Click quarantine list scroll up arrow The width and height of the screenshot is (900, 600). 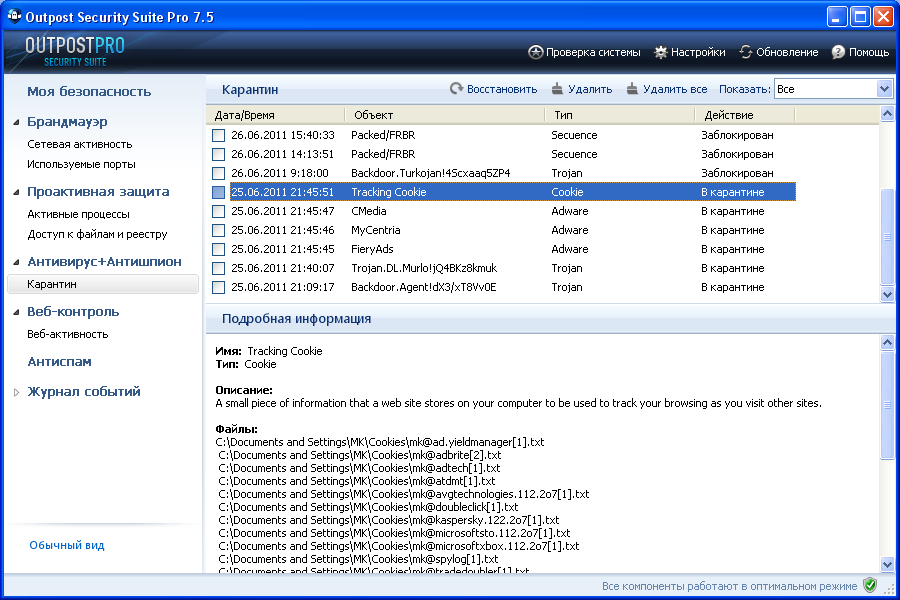point(887,114)
